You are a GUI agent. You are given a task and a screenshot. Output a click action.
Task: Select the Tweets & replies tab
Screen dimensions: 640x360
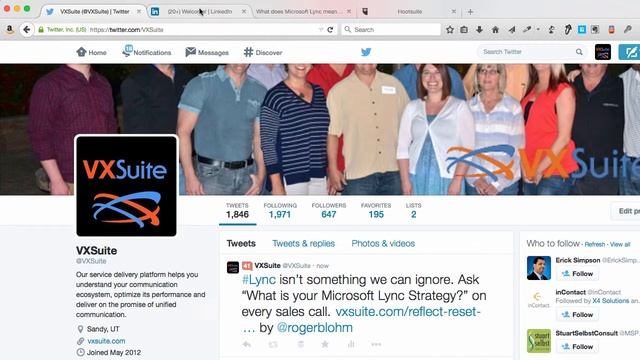pos(303,243)
